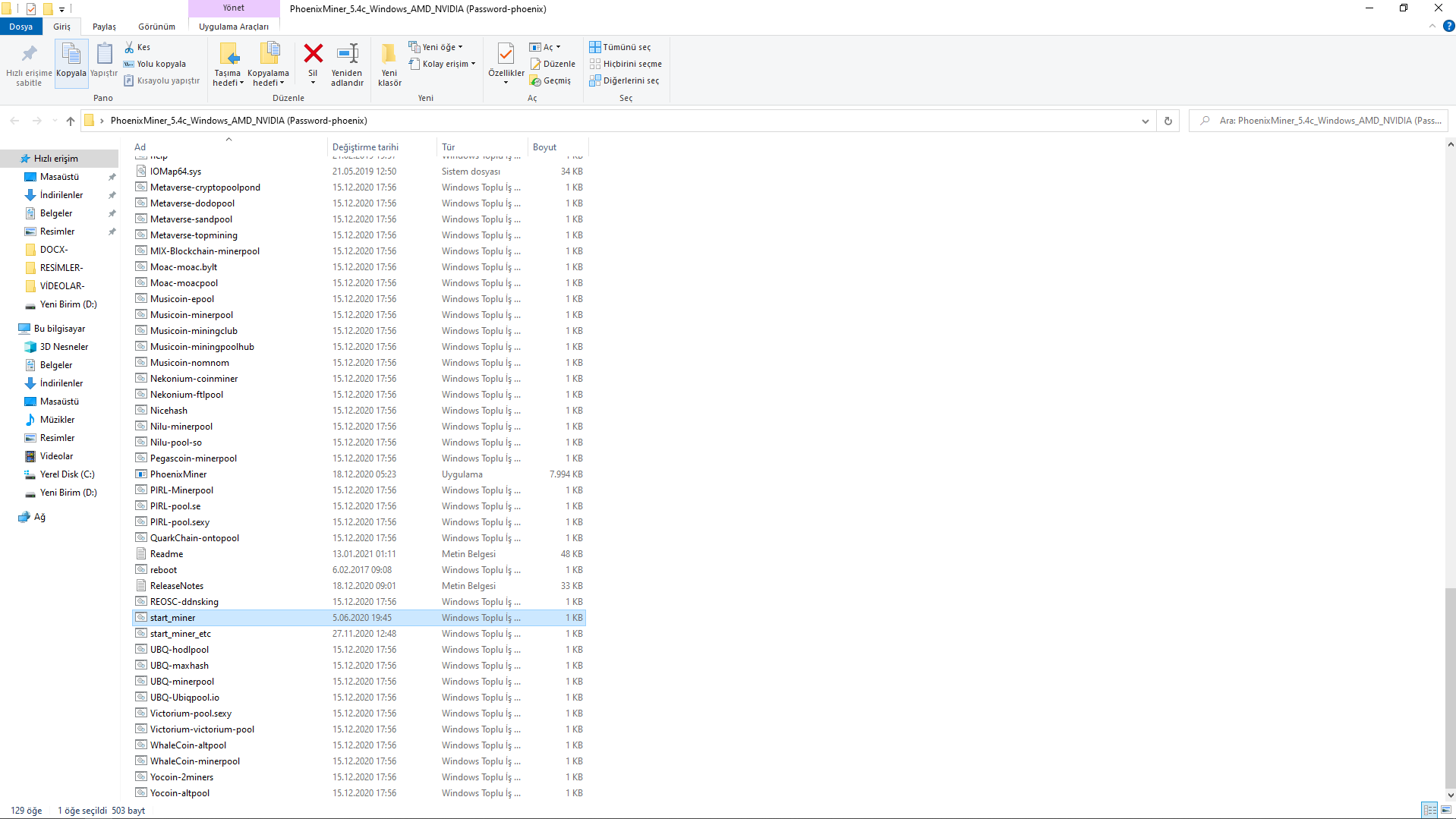Open 3D Nesneler in the sidebar
The image size is (1456, 819).
64,347
